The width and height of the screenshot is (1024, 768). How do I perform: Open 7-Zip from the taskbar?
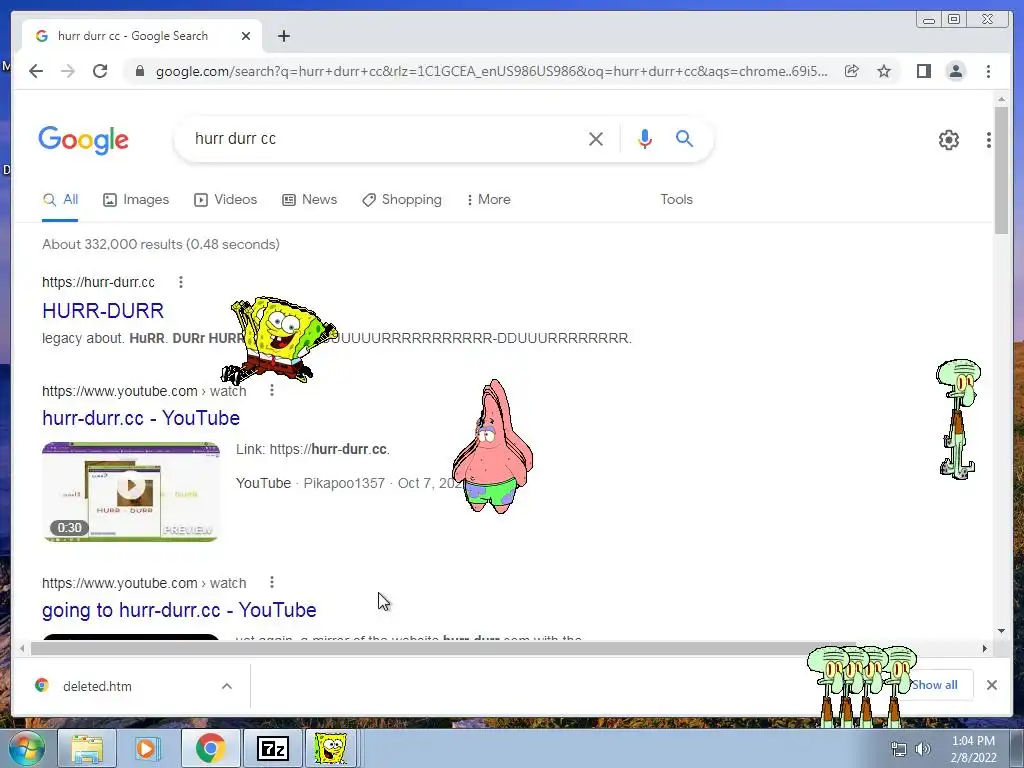click(x=272, y=748)
